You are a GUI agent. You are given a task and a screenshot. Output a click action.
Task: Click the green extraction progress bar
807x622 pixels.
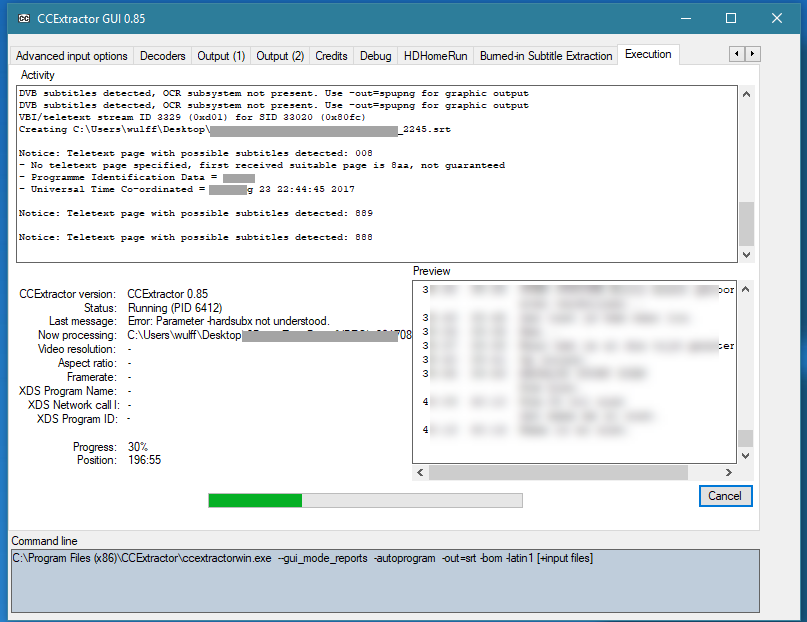tap(365, 500)
